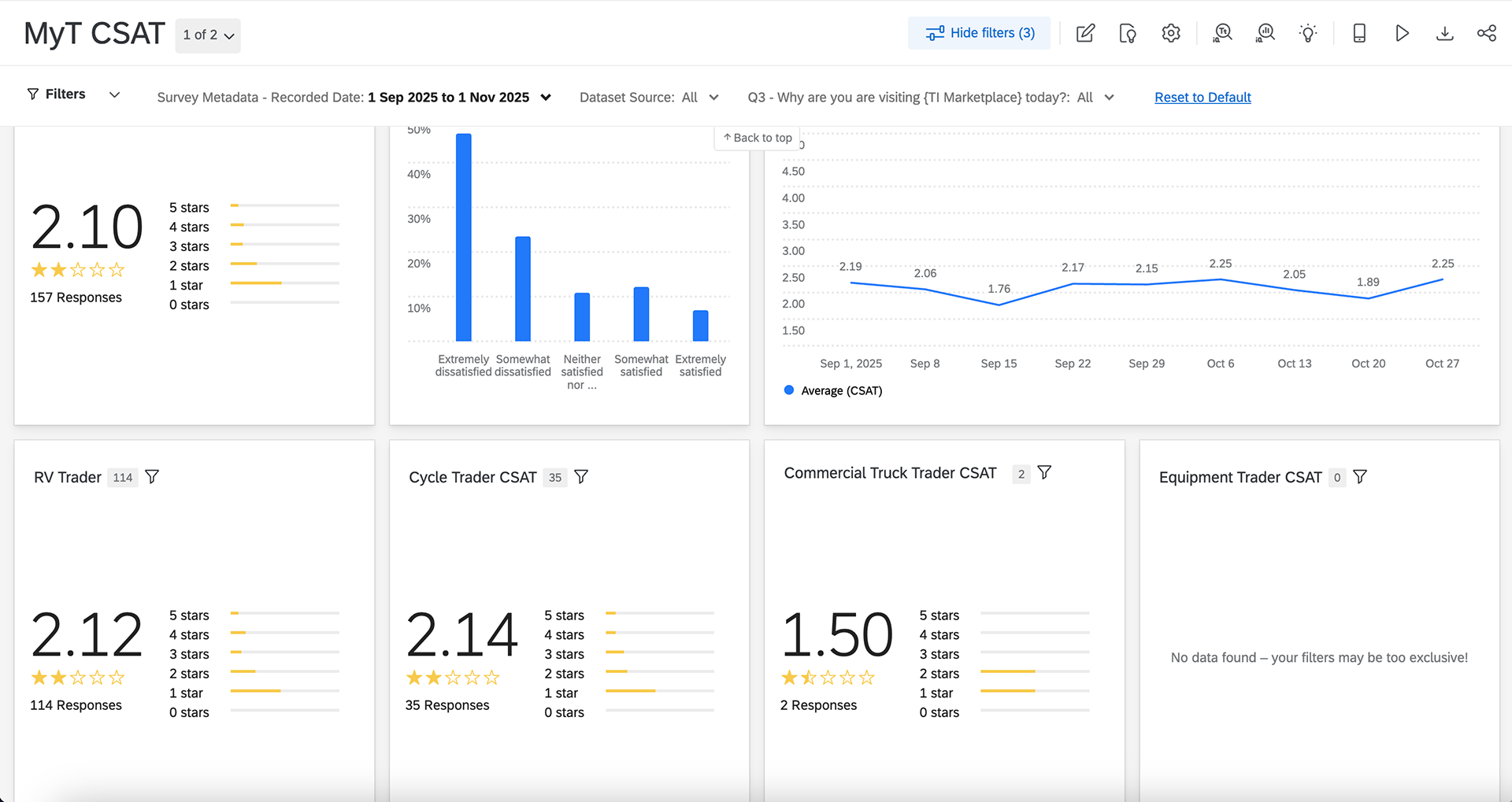Click 157 Responses text

(76, 298)
